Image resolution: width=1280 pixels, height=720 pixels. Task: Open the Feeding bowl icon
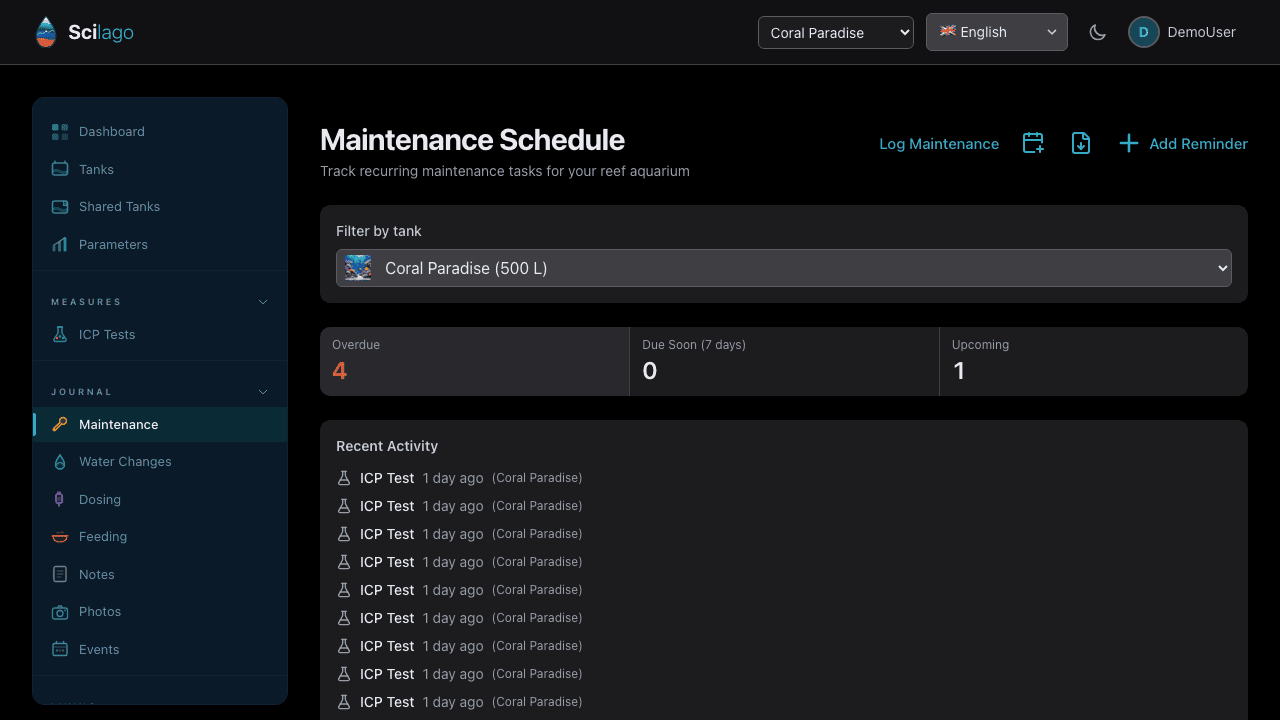coord(60,537)
